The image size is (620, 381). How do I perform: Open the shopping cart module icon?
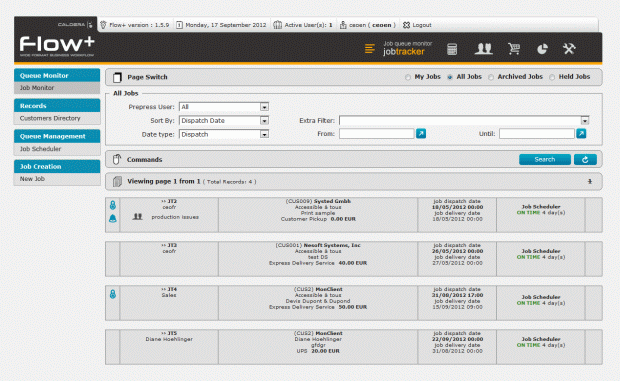pyautogui.click(x=514, y=49)
